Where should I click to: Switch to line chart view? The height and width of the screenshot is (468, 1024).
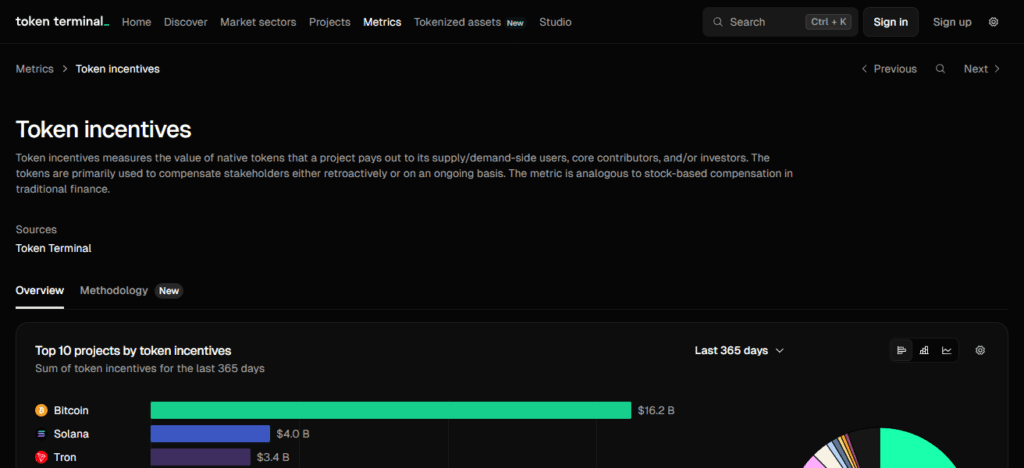click(947, 350)
